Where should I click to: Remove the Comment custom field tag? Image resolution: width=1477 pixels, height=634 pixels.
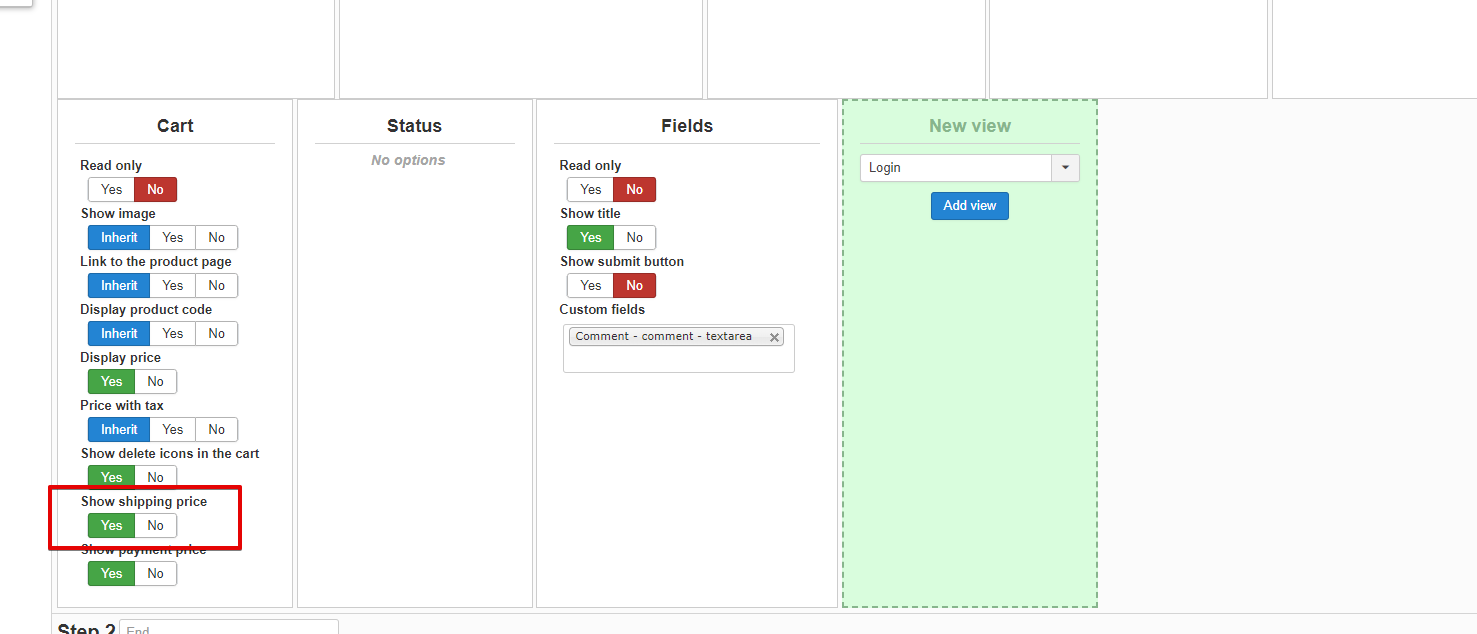(774, 337)
